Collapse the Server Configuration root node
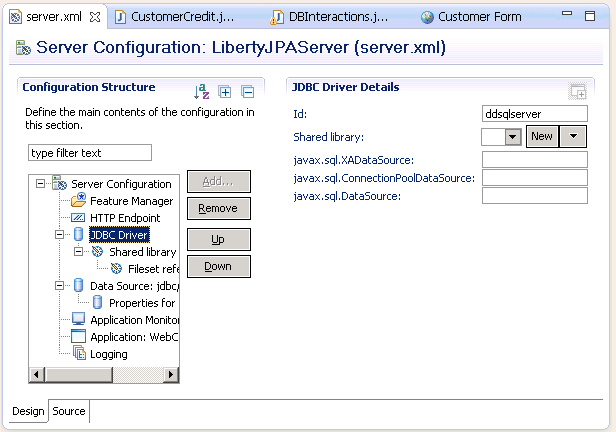 coord(41,184)
